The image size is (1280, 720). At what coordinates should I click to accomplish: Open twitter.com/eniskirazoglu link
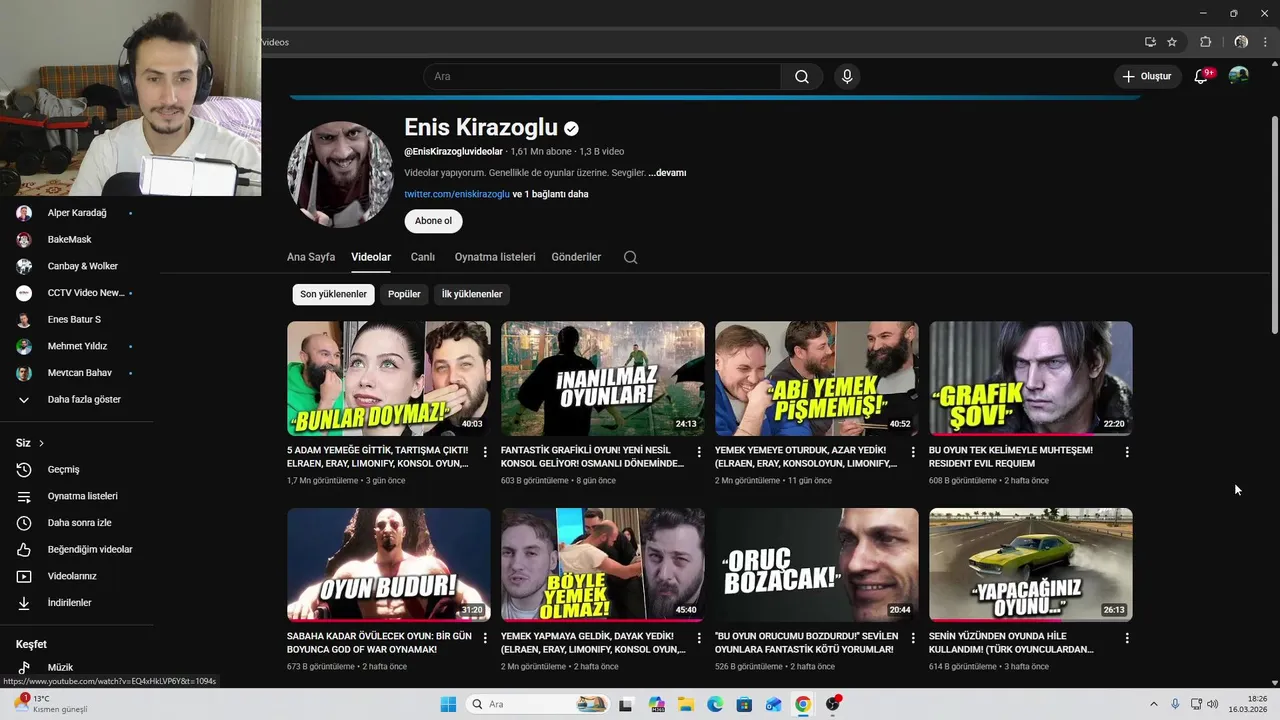[x=457, y=194]
